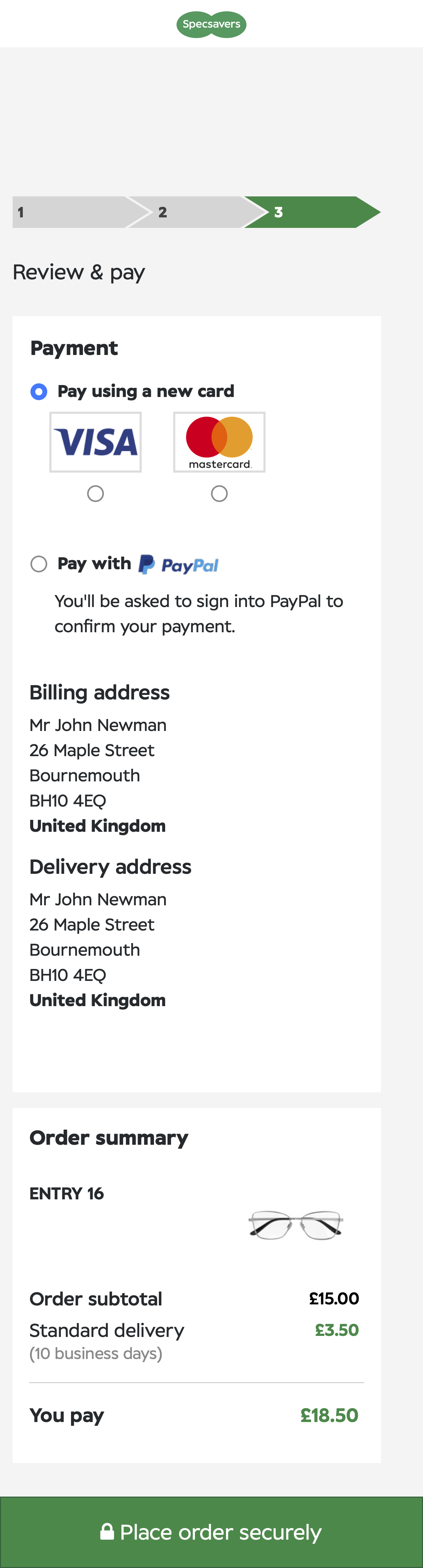Select the Pay with PayPal radio button

[39, 564]
